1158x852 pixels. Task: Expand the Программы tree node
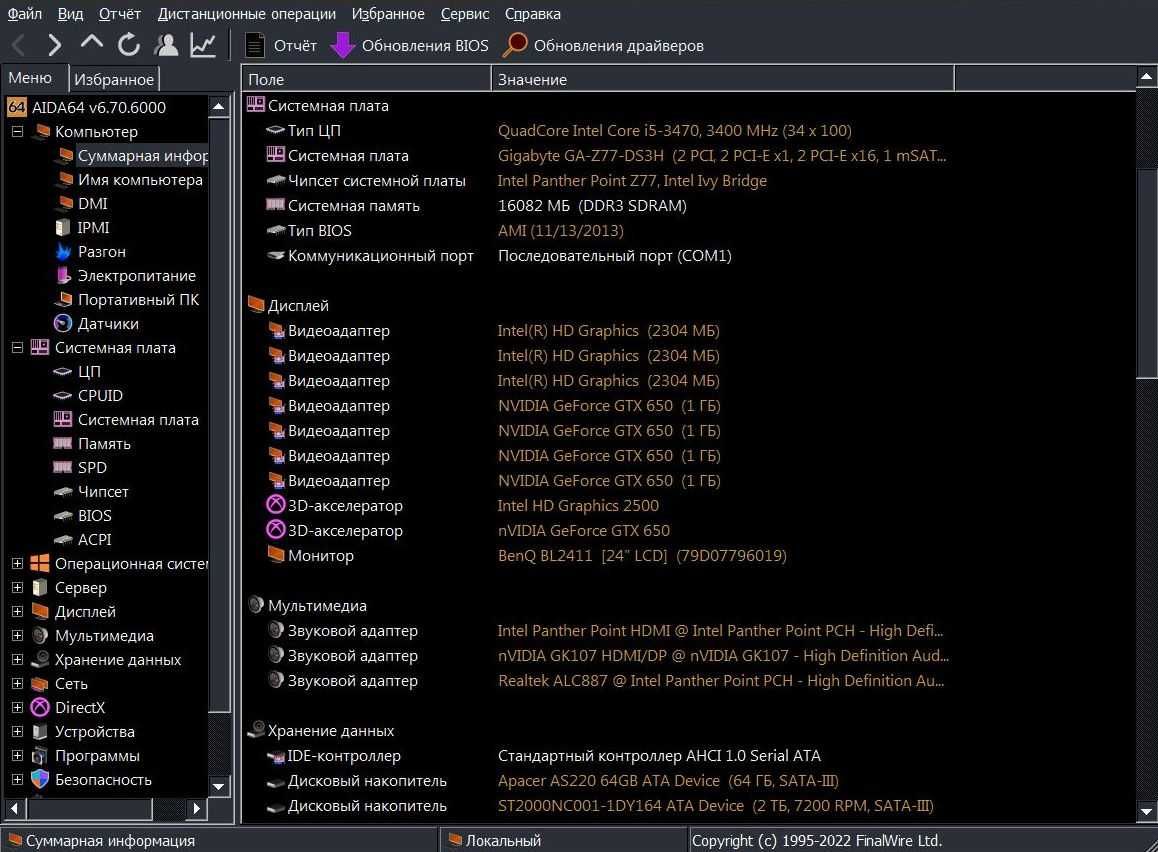17,755
